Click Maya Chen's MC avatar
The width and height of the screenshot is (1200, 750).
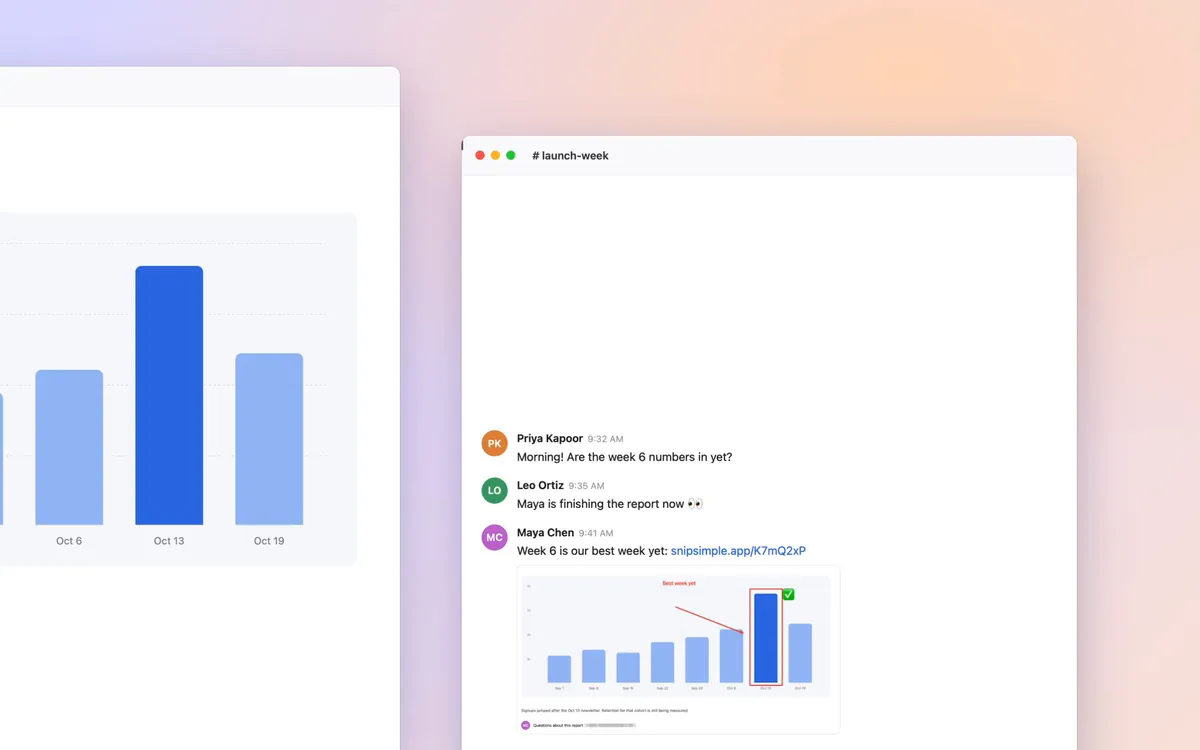[494, 538]
